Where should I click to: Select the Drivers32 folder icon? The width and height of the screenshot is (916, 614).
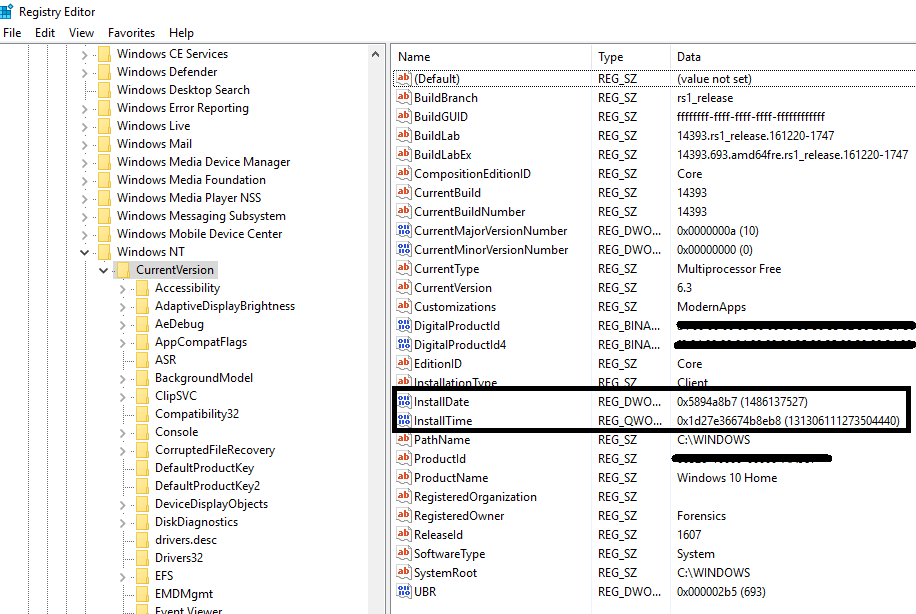(142, 558)
